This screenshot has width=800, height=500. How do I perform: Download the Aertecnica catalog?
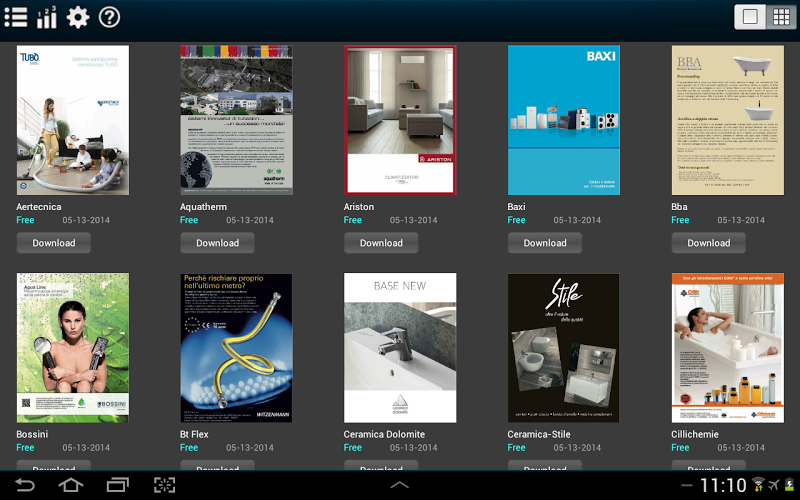pos(54,243)
